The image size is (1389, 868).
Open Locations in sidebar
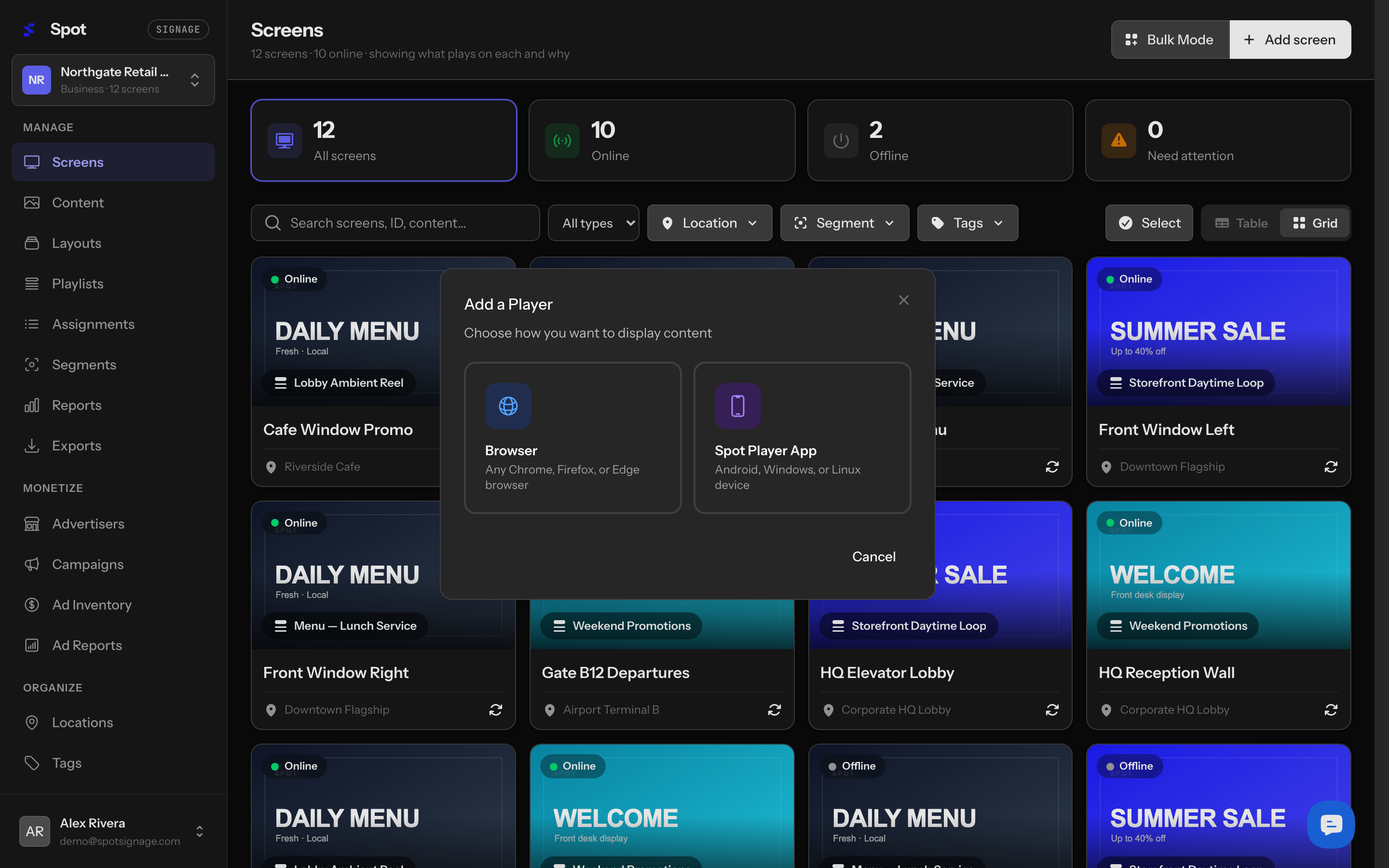click(x=113, y=722)
